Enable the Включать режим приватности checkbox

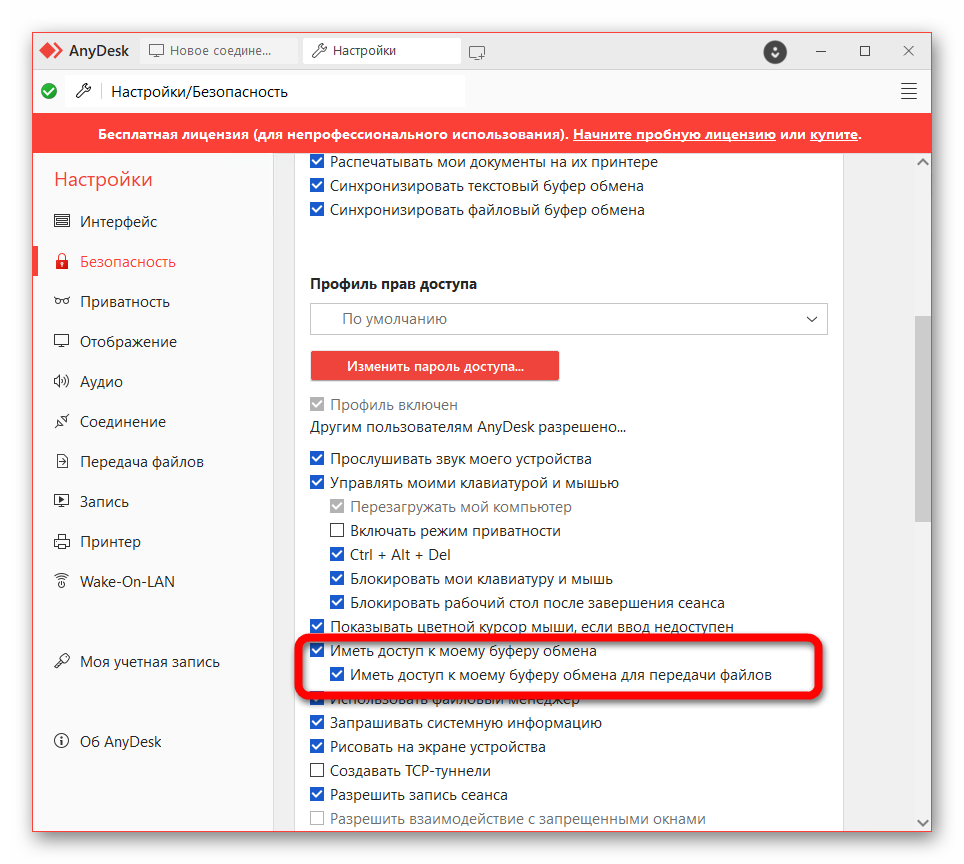point(337,531)
